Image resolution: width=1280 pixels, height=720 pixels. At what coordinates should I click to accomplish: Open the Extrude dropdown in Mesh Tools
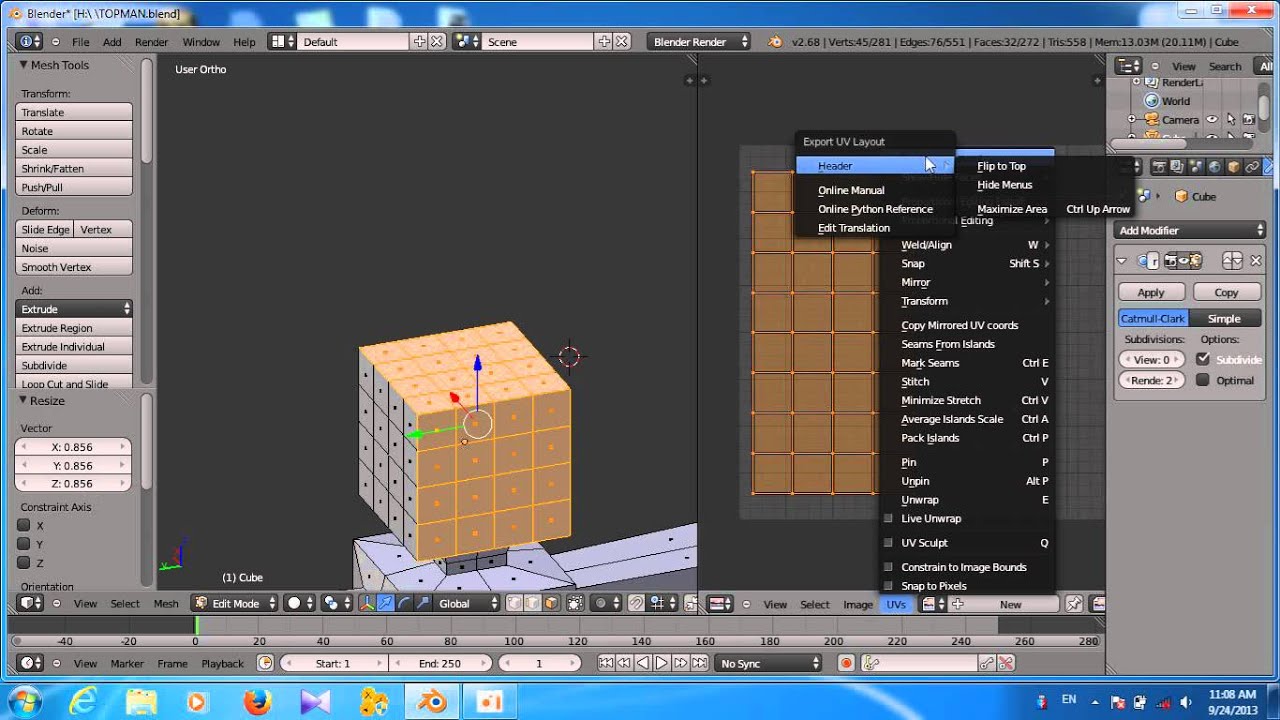pos(75,309)
